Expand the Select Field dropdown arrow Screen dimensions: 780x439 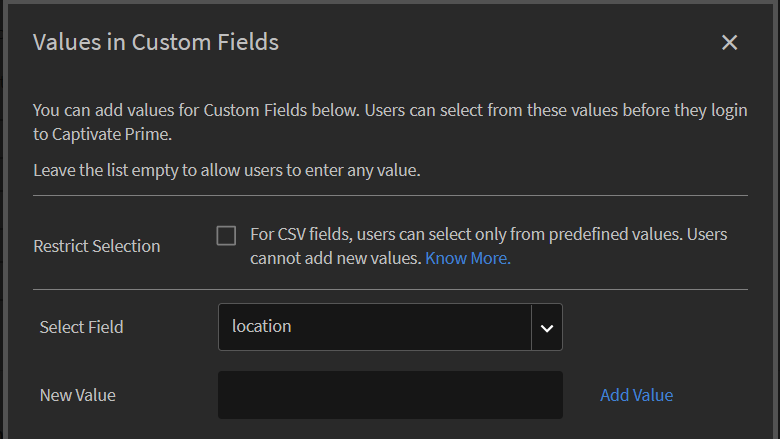(x=546, y=327)
